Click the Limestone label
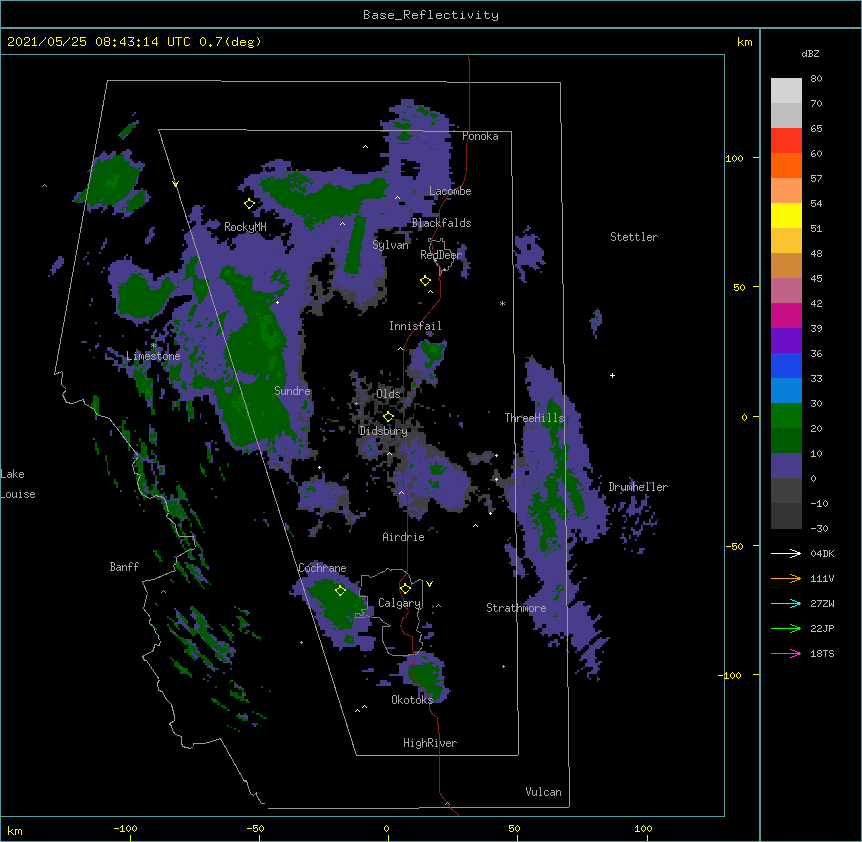The height and width of the screenshot is (842, 862). tap(153, 356)
